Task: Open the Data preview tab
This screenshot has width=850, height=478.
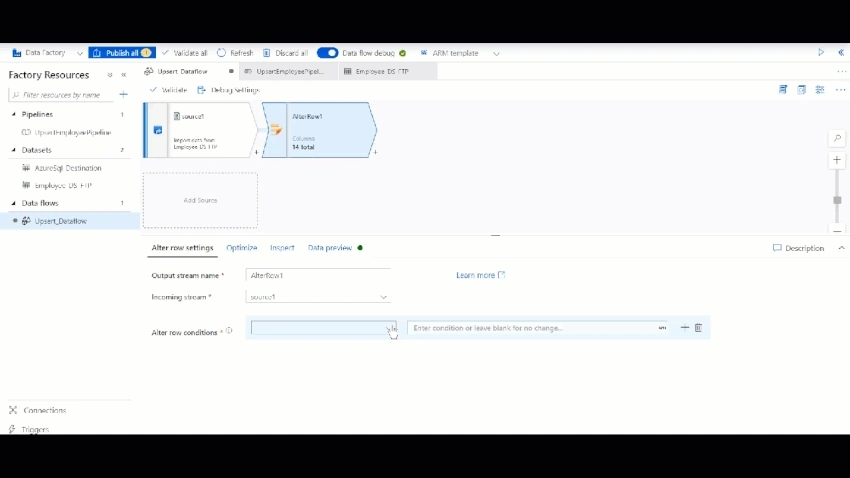Action: [330, 248]
